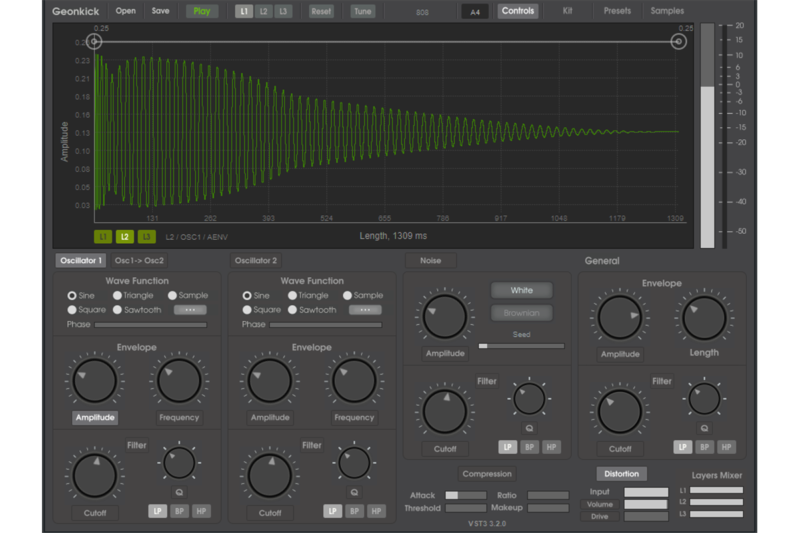Click the Oscillator 1 filter Cutoff knob
Image resolution: width=800 pixels, height=533 pixels.
[x=95, y=474]
